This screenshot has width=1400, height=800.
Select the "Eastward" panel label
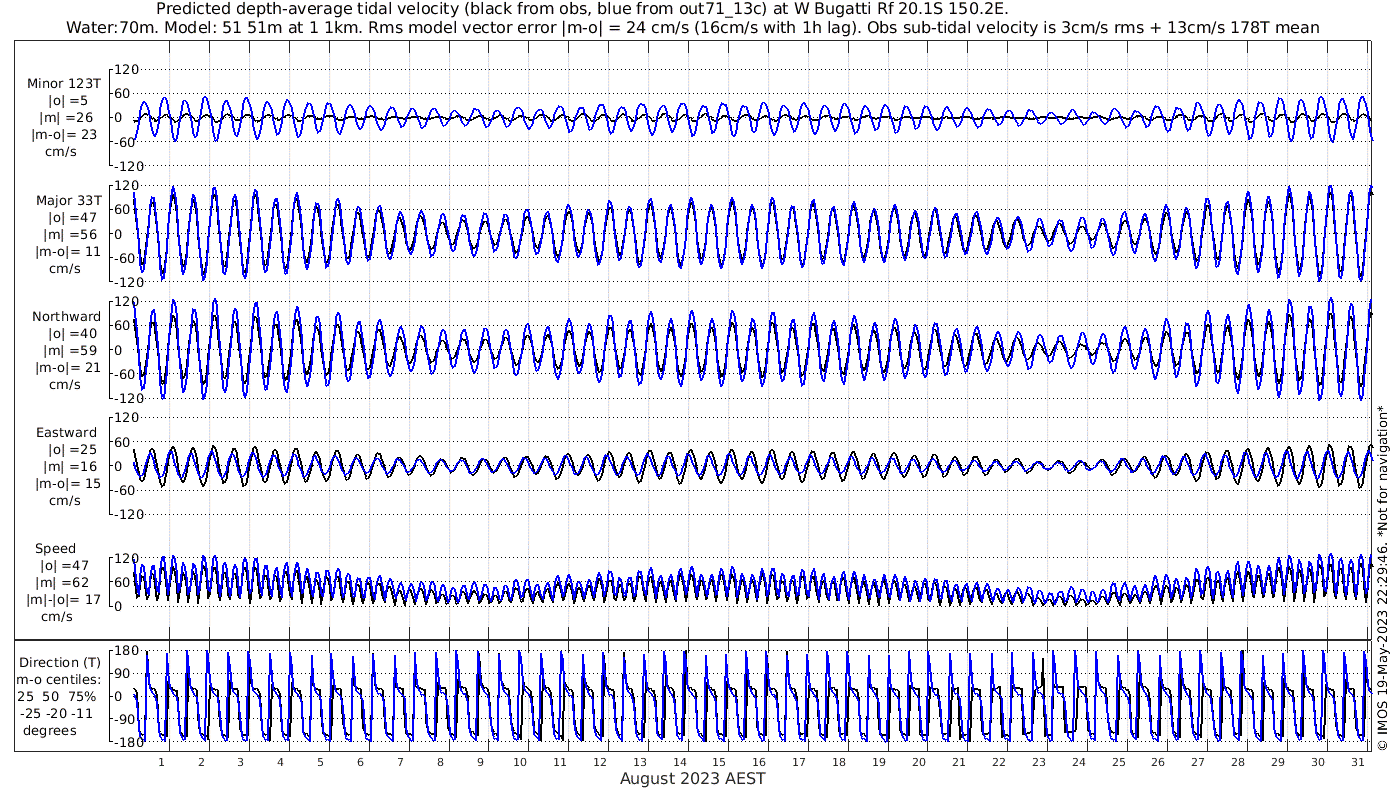66,433
